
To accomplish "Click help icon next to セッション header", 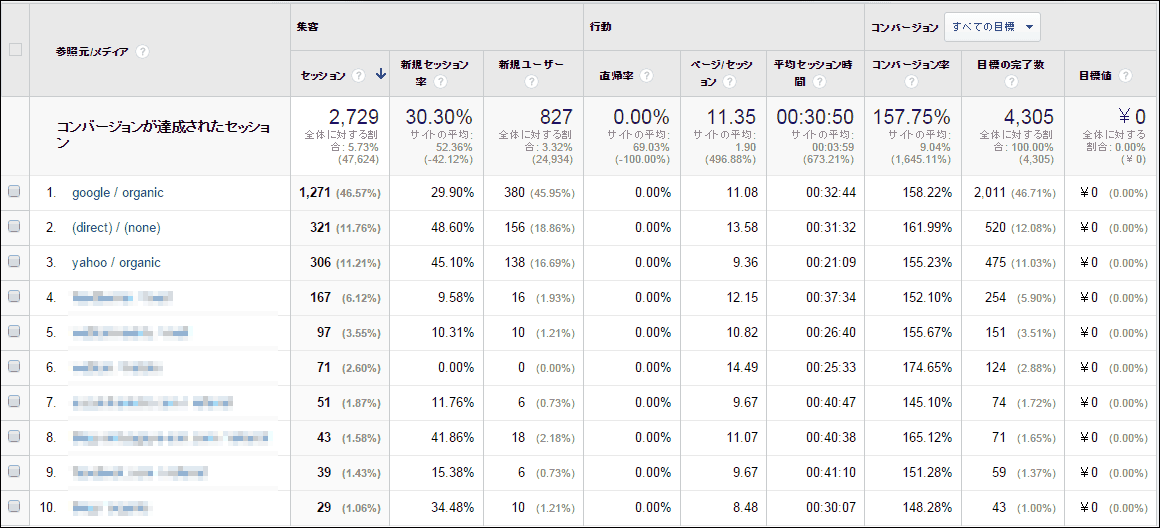I will point(358,75).
